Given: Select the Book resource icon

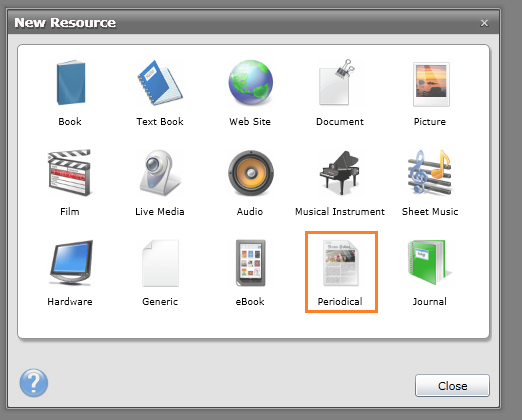Looking at the screenshot, I should 71,83.
